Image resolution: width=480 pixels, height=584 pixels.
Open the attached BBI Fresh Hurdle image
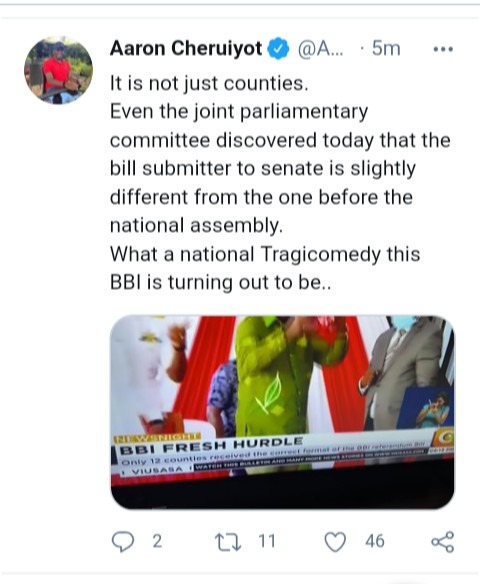pos(282,412)
